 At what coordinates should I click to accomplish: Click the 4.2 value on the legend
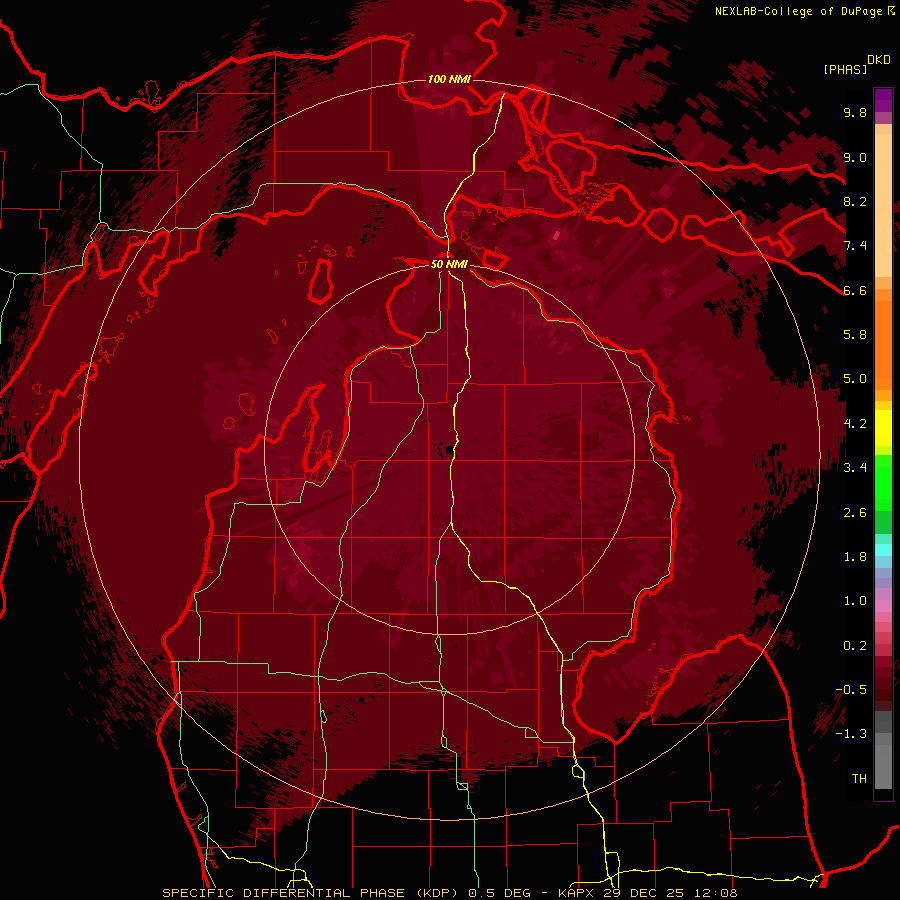tap(855, 424)
